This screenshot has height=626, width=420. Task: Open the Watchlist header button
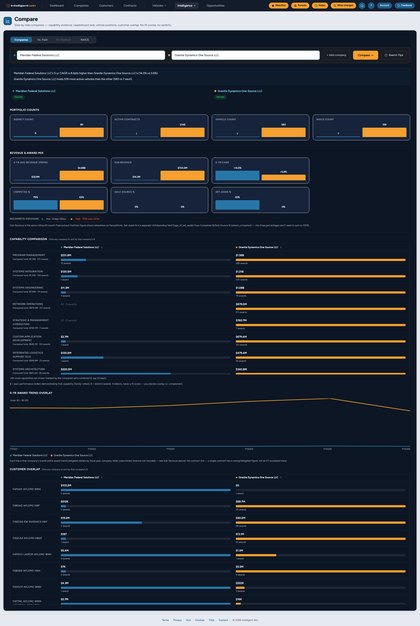pos(279,6)
